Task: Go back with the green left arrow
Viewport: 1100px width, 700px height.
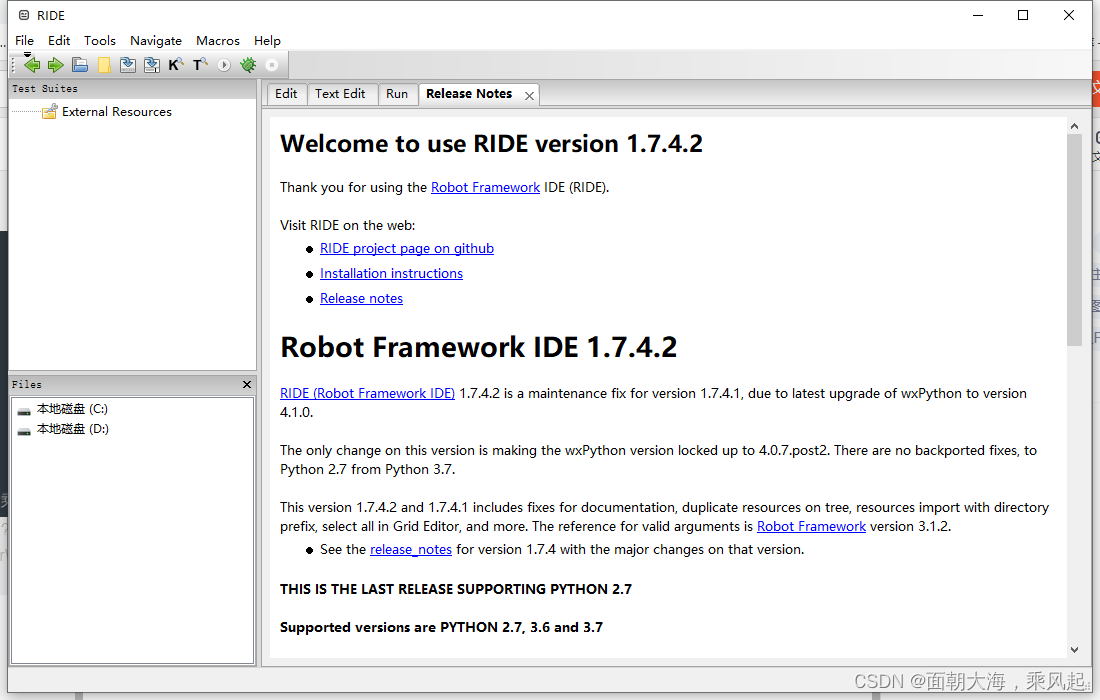Action: [x=32, y=65]
